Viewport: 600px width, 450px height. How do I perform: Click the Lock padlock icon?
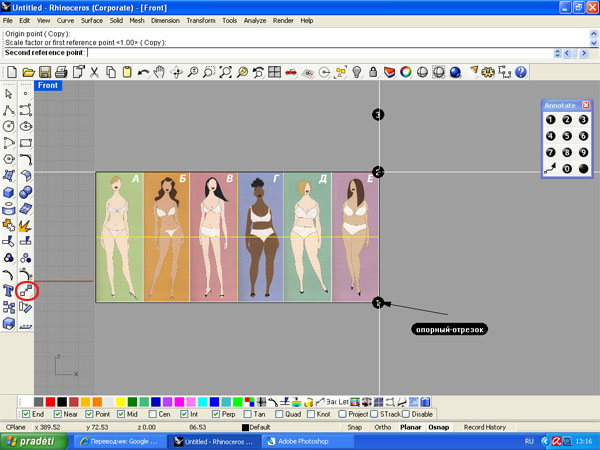[x=372, y=72]
